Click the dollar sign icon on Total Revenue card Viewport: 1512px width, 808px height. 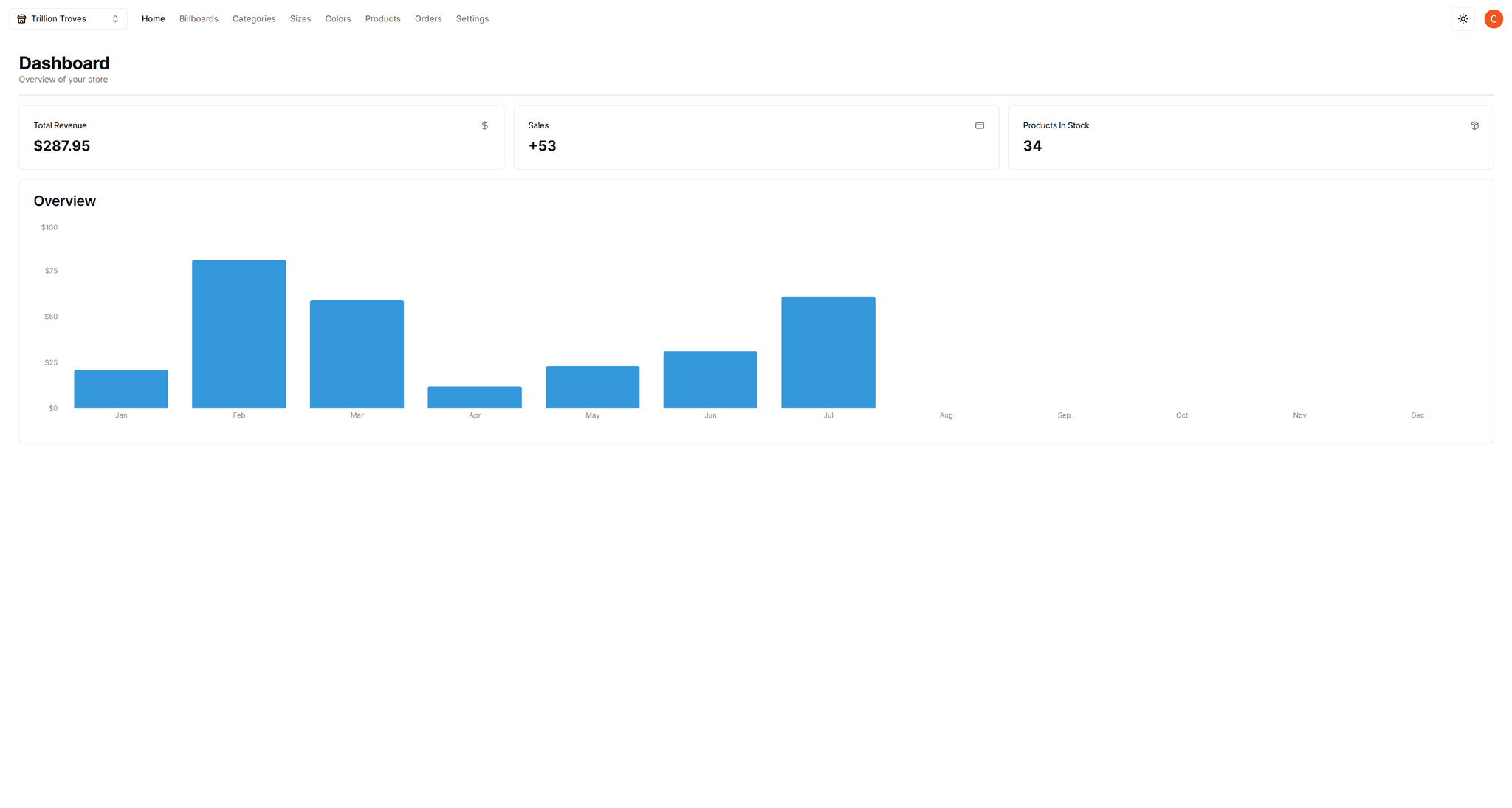(484, 125)
